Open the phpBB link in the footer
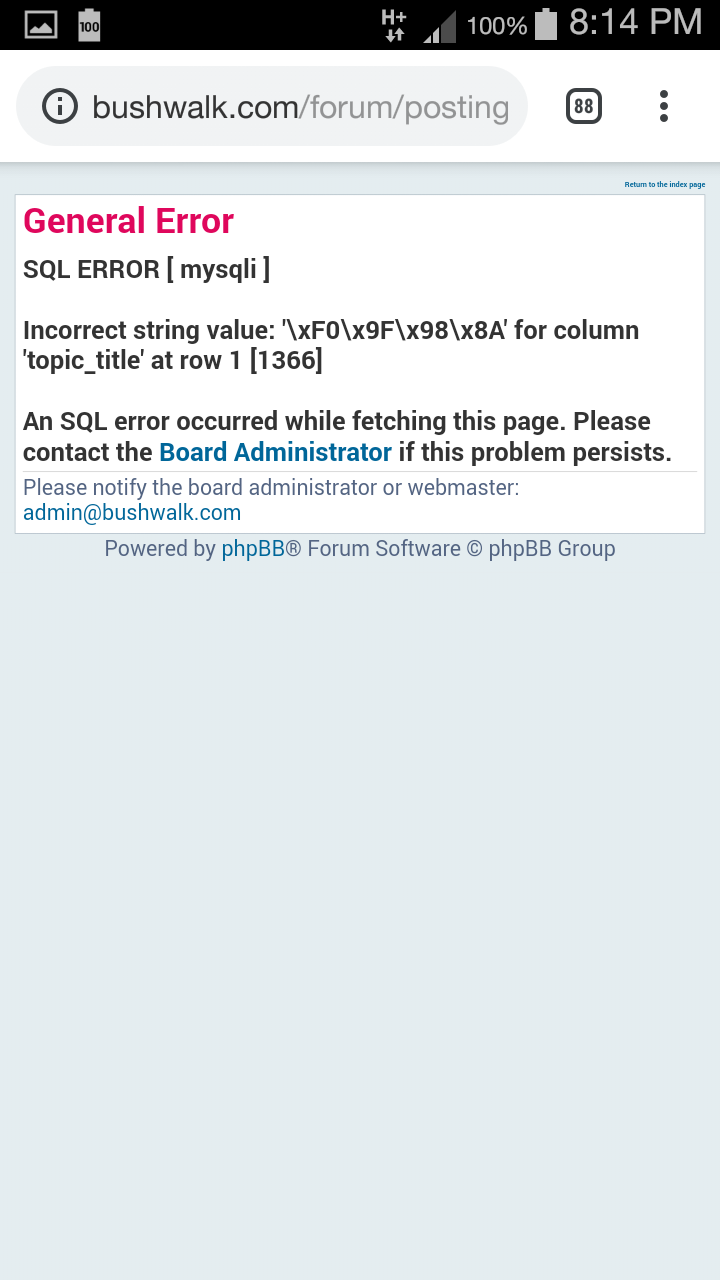The width and height of the screenshot is (720, 1280). coord(253,548)
